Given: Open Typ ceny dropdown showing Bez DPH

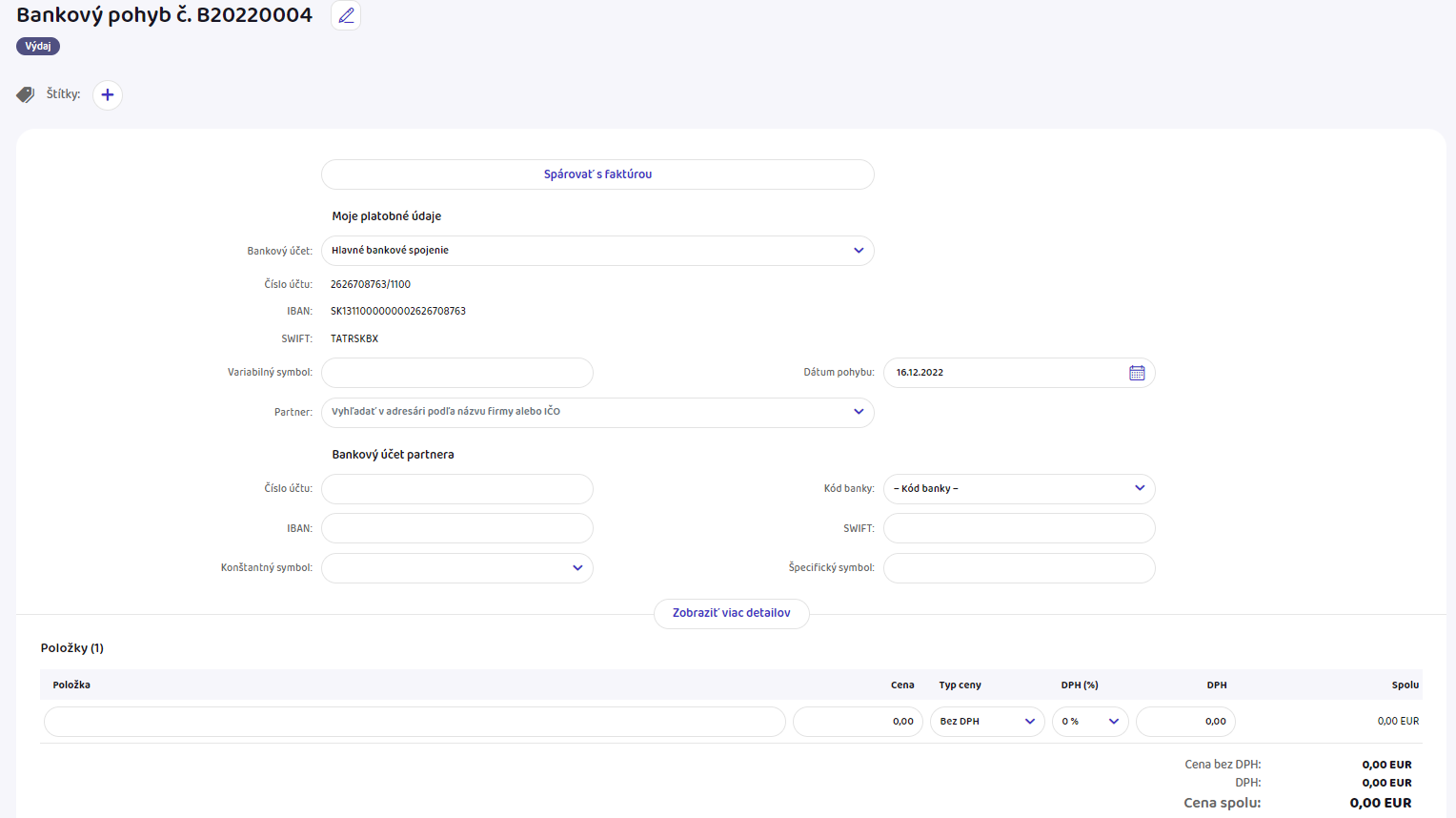Looking at the screenshot, I should (x=986, y=722).
